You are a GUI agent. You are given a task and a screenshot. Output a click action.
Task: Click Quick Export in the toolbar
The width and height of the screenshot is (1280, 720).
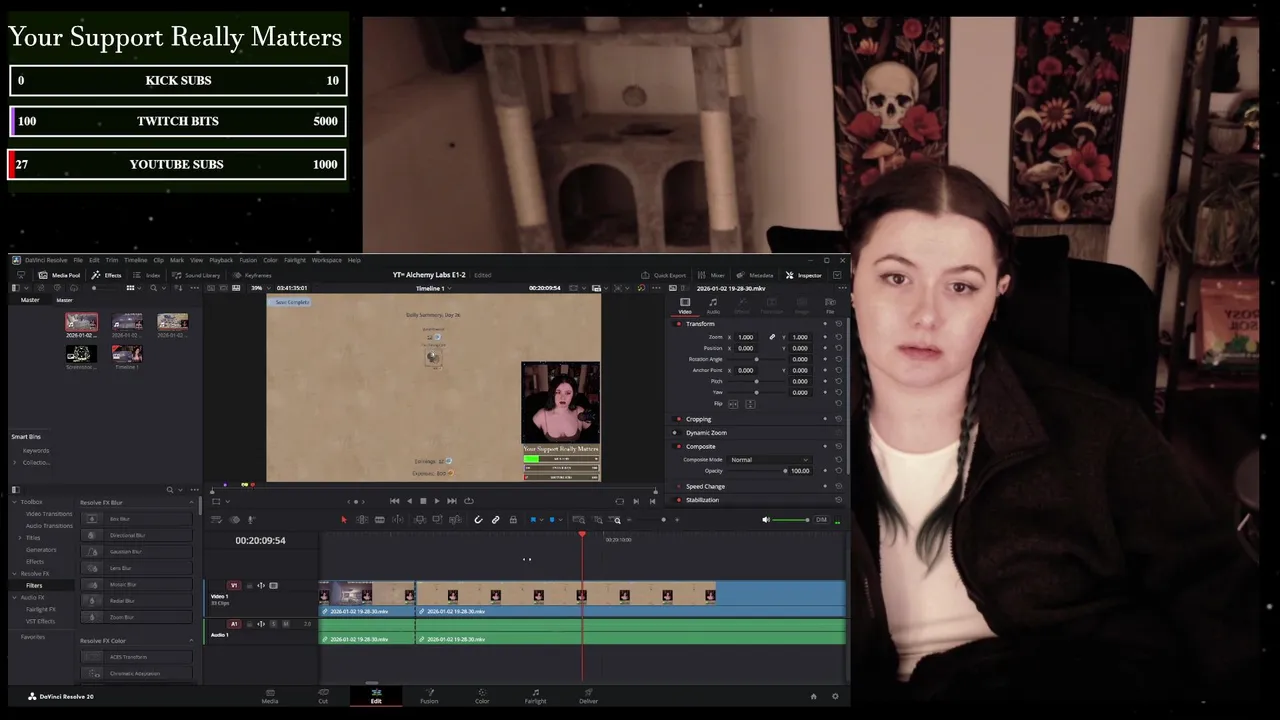(664, 275)
